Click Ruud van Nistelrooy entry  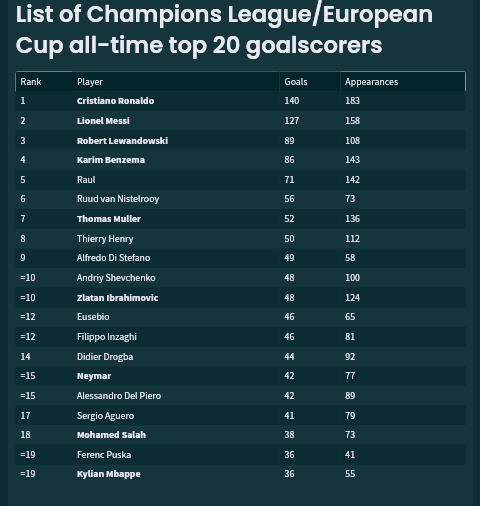[x=118, y=199]
